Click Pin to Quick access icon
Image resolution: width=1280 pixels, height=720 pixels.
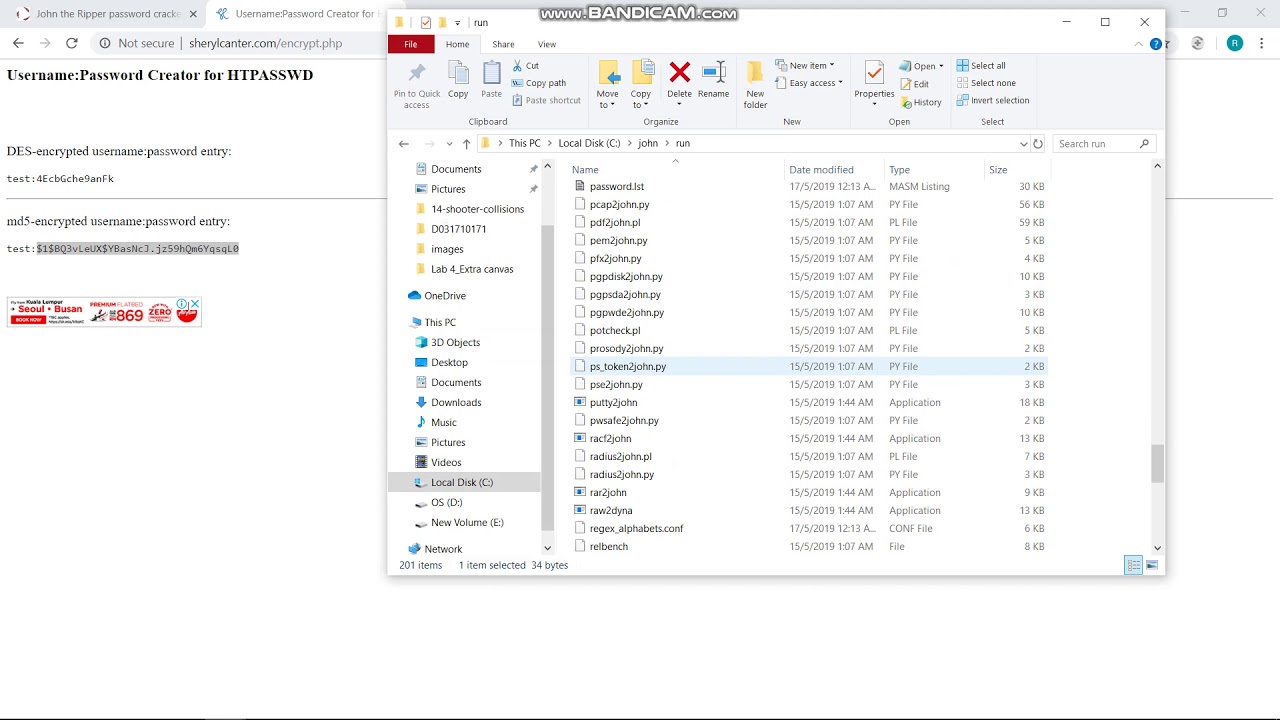[x=417, y=85]
